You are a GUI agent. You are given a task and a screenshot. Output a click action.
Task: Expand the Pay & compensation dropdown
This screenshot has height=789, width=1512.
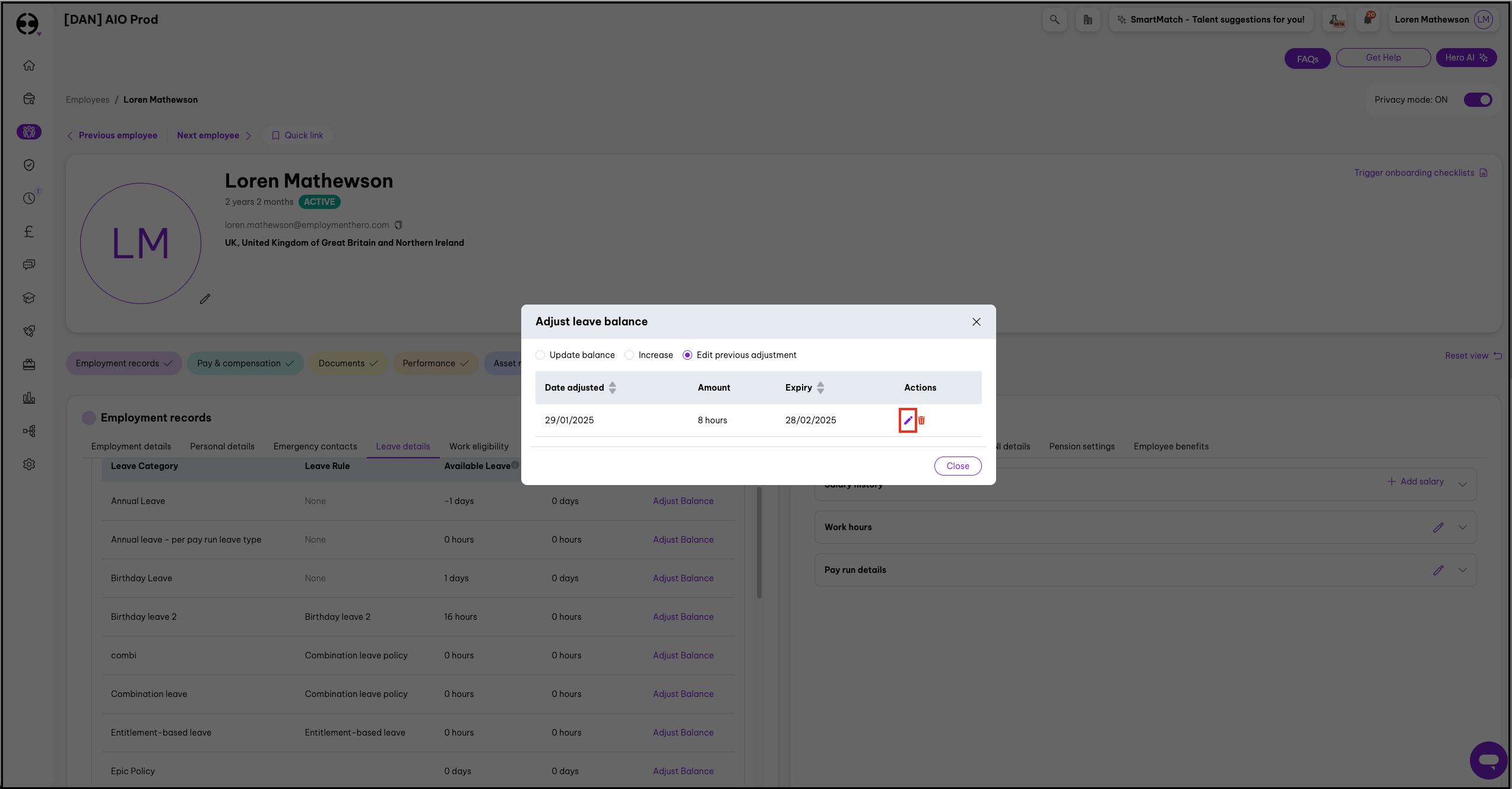[x=245, y=363]
